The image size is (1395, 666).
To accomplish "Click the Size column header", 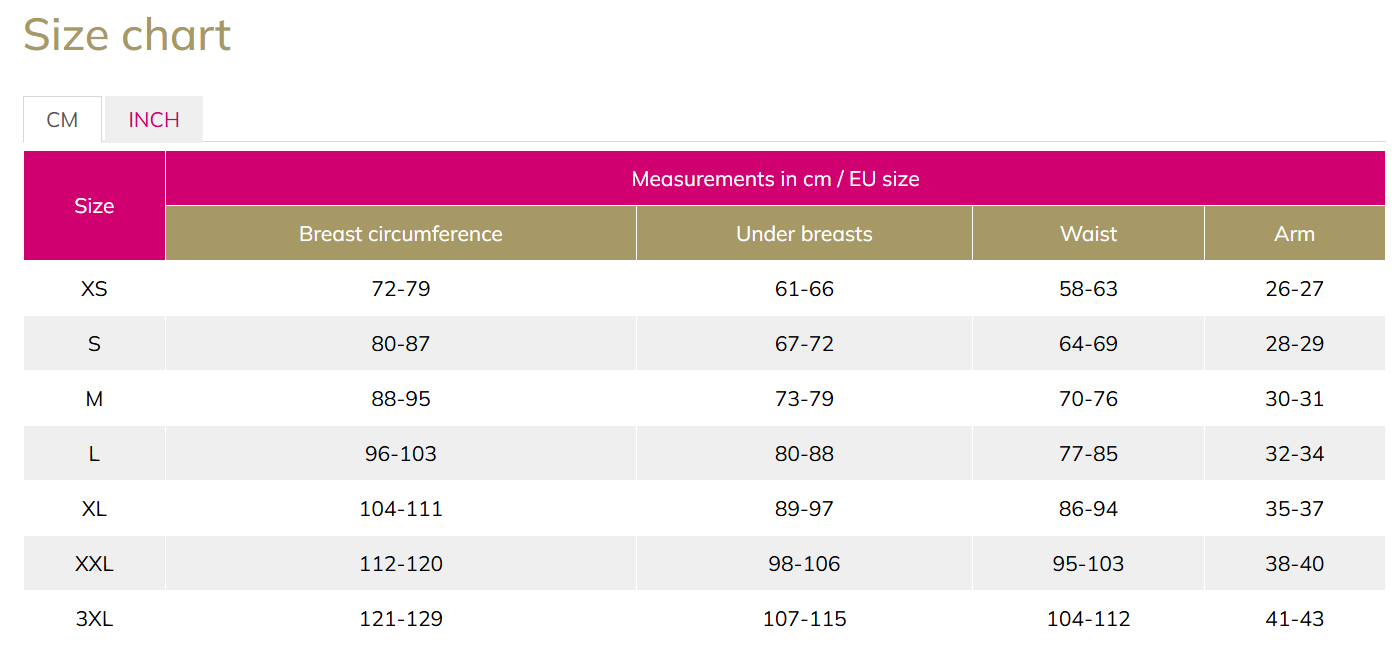I will (x=94, y=206).
